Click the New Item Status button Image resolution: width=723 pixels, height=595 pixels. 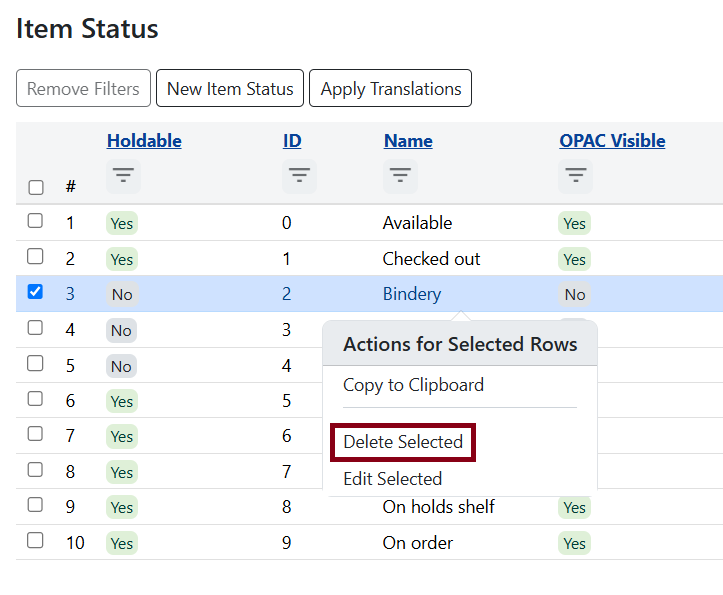pyautogui.click(x=230, y=88)
